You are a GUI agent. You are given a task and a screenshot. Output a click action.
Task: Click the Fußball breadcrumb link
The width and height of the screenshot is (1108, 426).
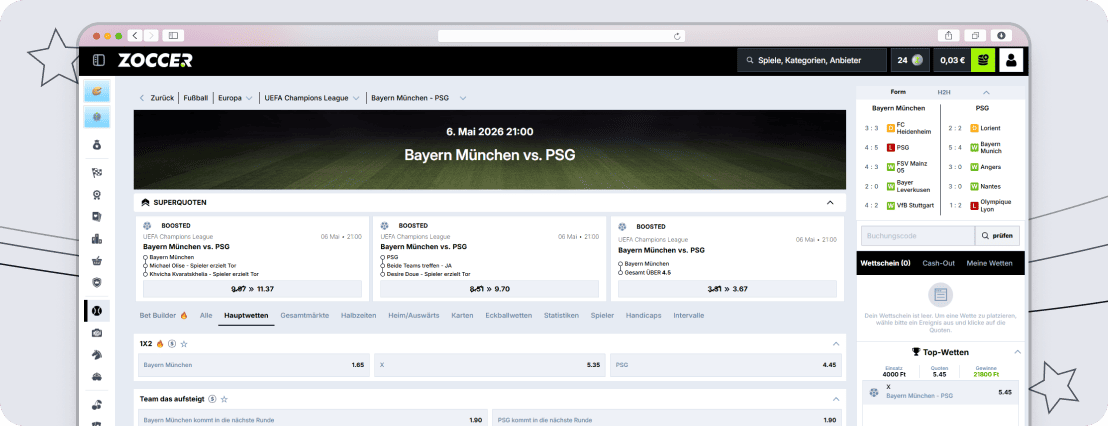click(196, 98)
